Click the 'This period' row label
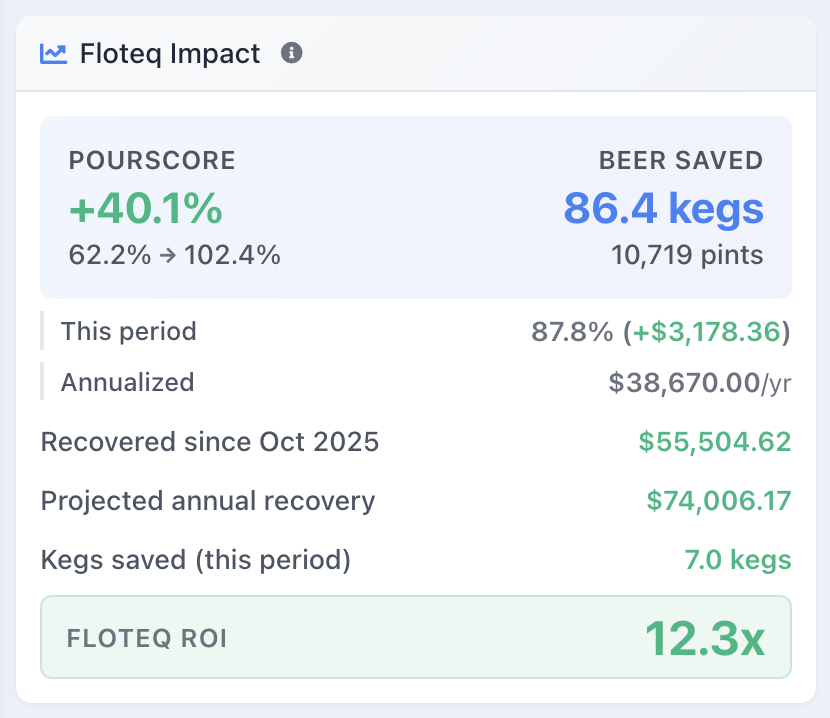This screenshot has height=718, width=830. click(129, 331)
